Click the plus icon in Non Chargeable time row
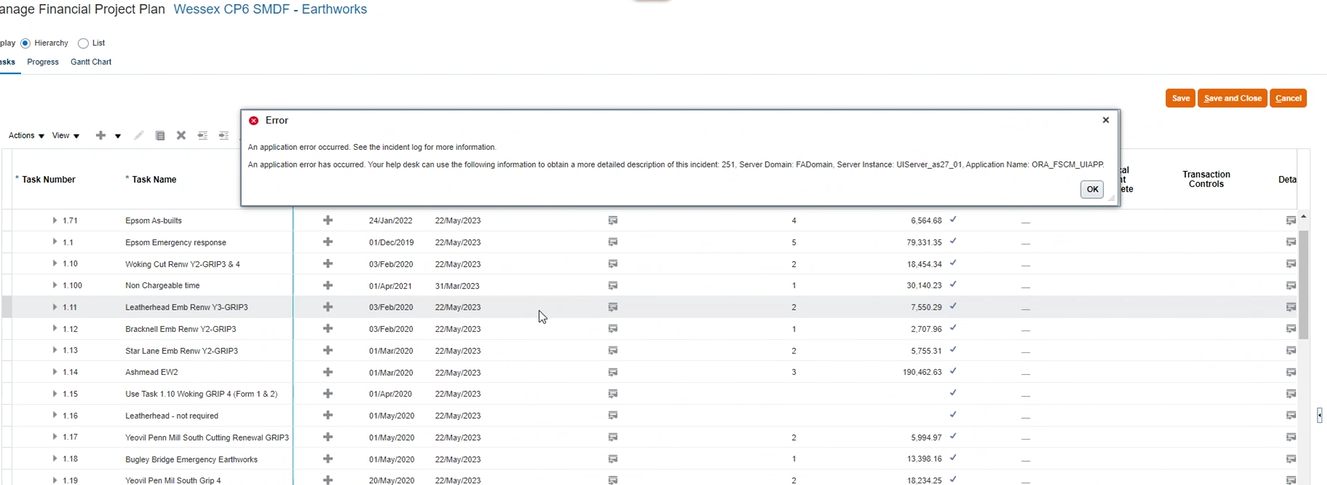Image resolution: width=1327 pixels, height=485 pixels. [x=327, y=285]
